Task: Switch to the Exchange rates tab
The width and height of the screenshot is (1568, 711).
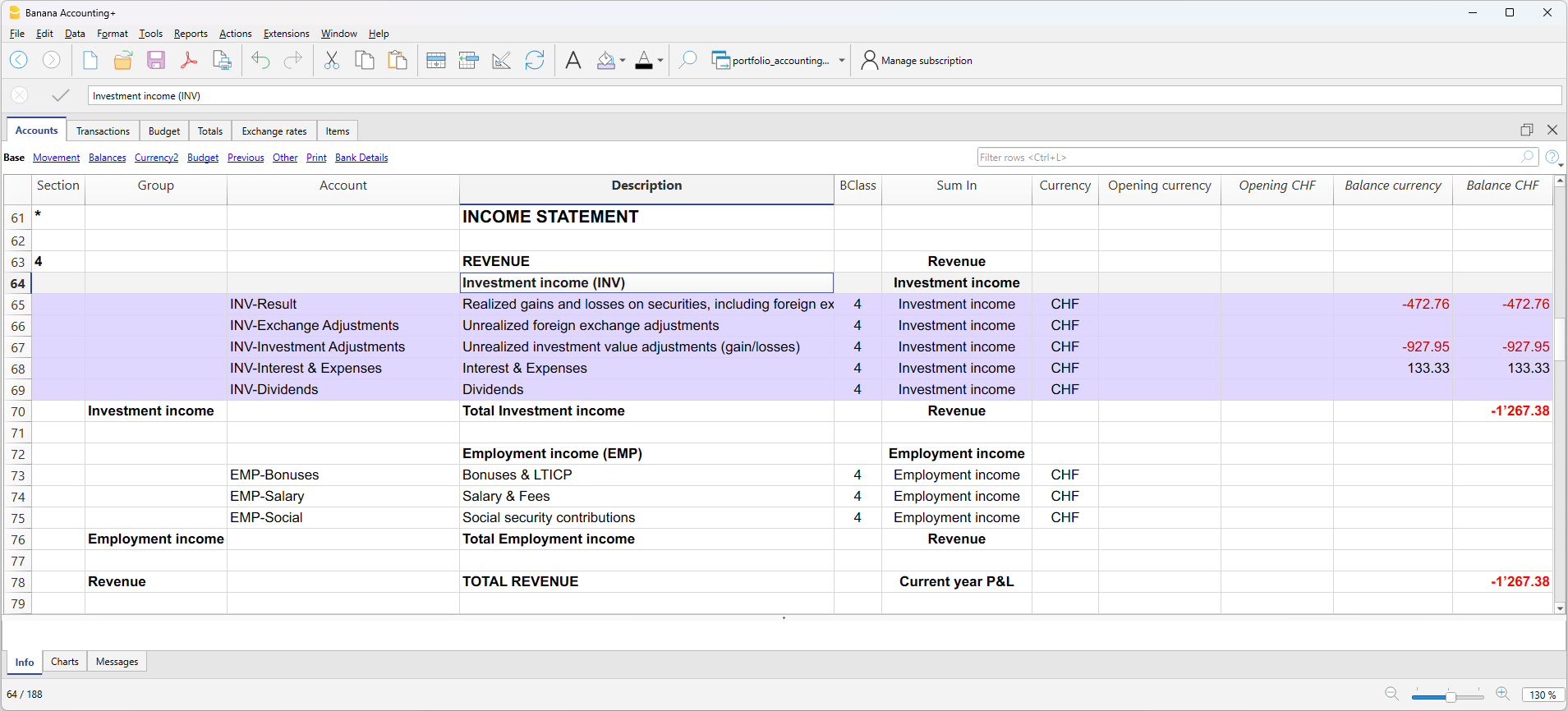Action: pos(274,131)
